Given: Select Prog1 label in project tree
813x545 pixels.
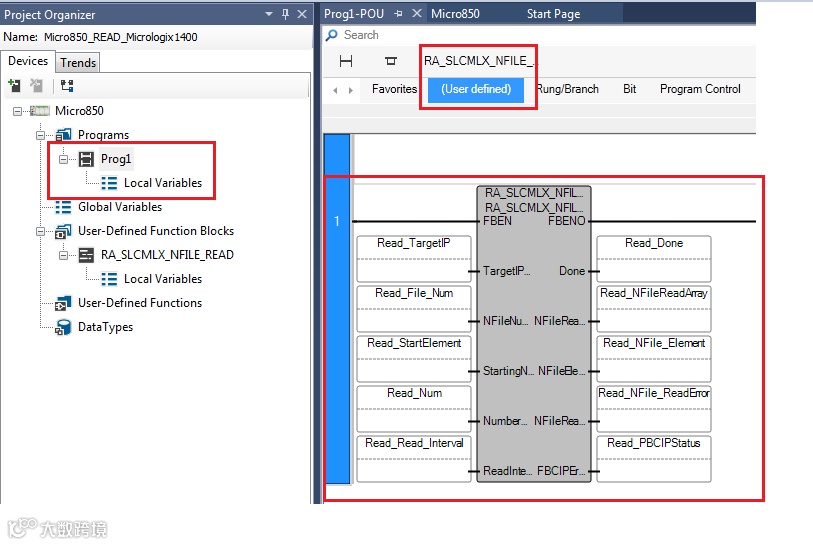Looking at the screenshot, I should pos(116,159).
